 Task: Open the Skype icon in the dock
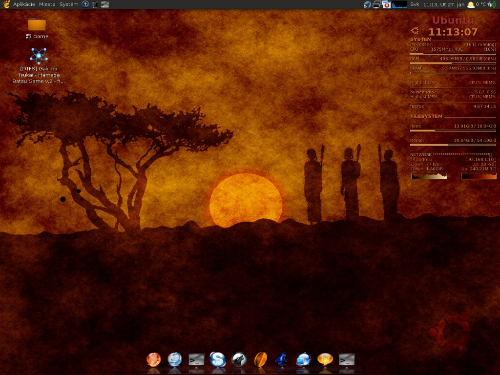click(218, 360)
